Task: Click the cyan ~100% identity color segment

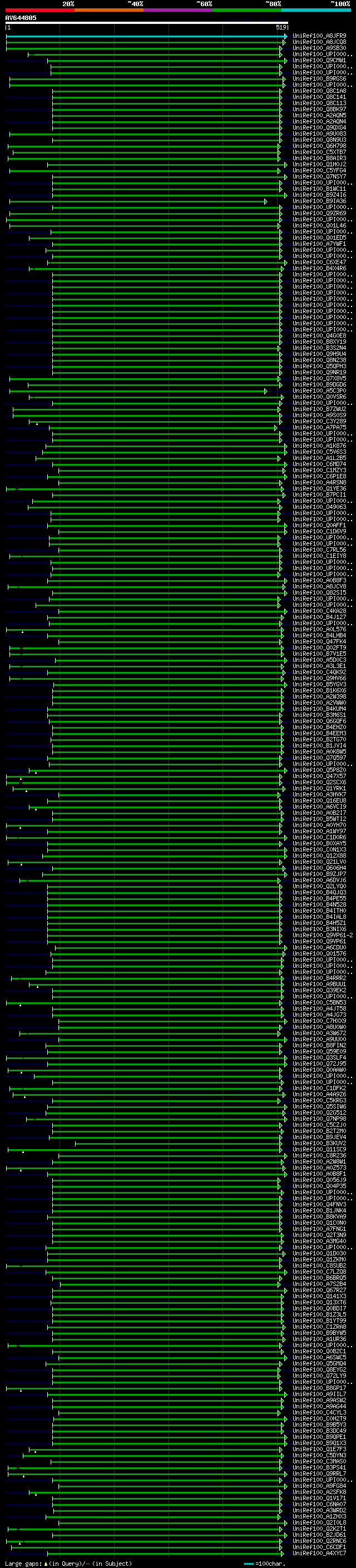Action: click(x=317, y=10)
